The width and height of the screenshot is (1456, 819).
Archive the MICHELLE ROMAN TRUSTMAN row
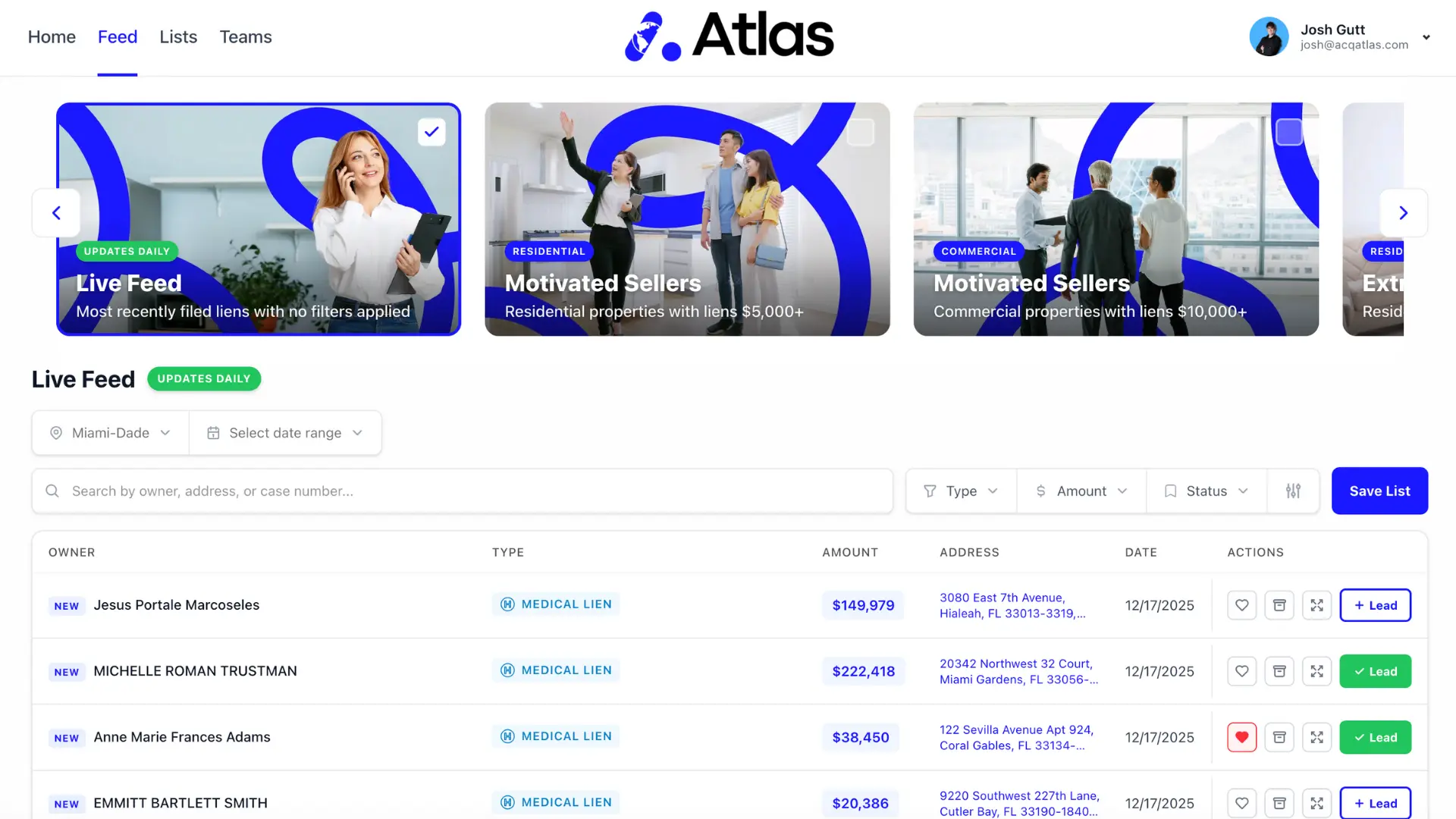(1279, 671)
